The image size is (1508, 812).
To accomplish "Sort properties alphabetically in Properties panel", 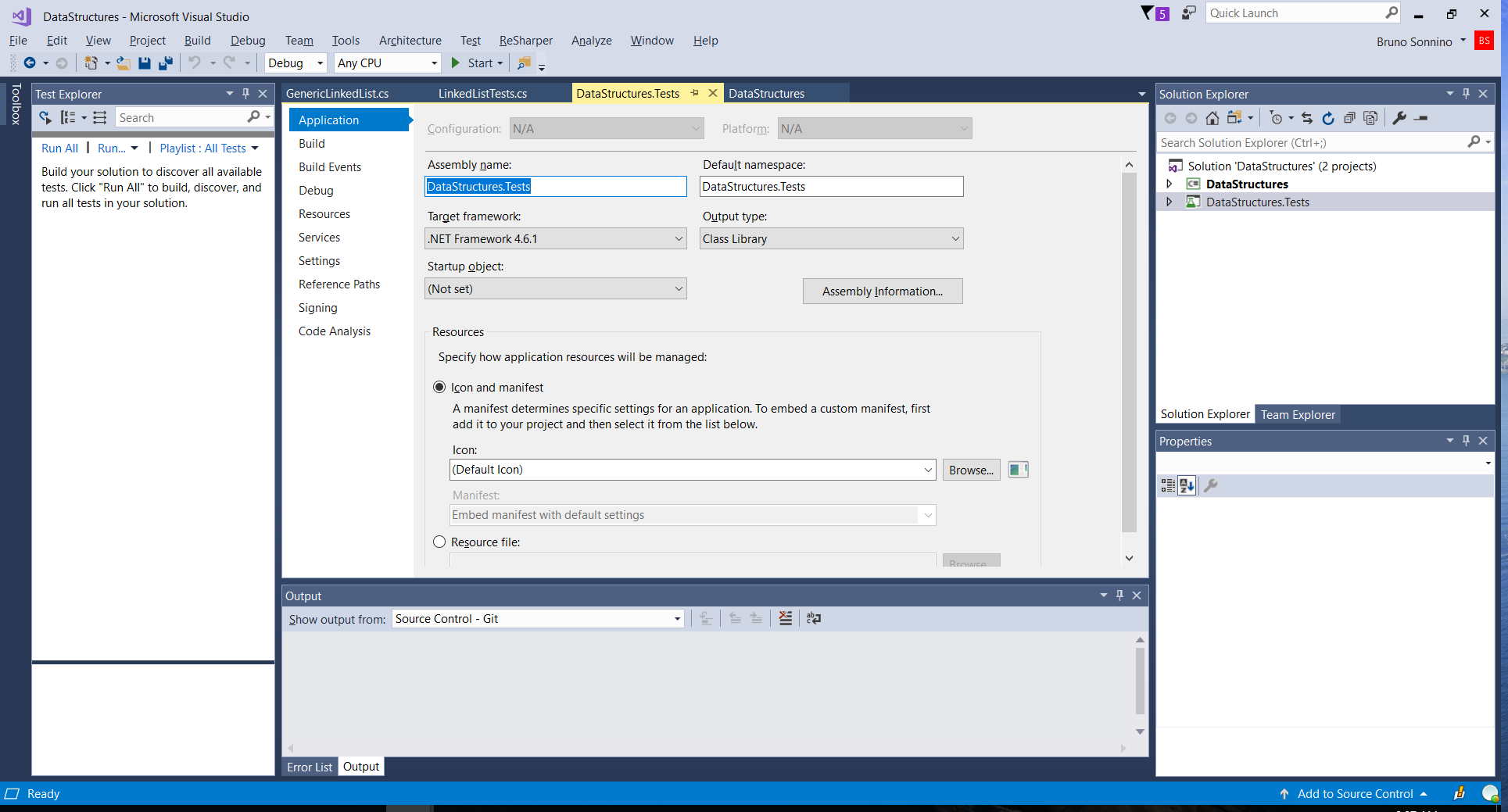I will tap(1187, 485).
